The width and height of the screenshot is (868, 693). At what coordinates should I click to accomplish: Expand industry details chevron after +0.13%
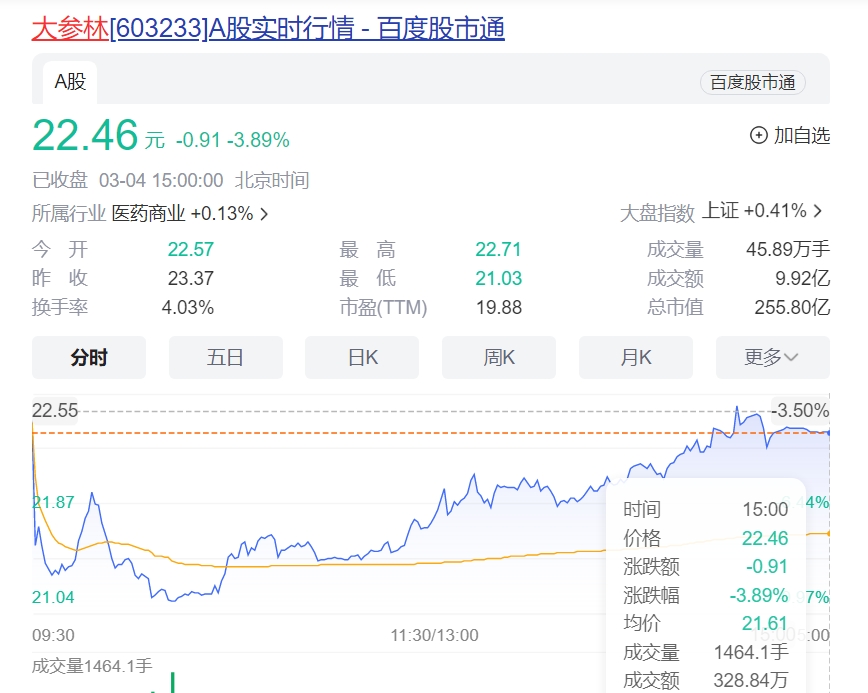coord(264,214)
